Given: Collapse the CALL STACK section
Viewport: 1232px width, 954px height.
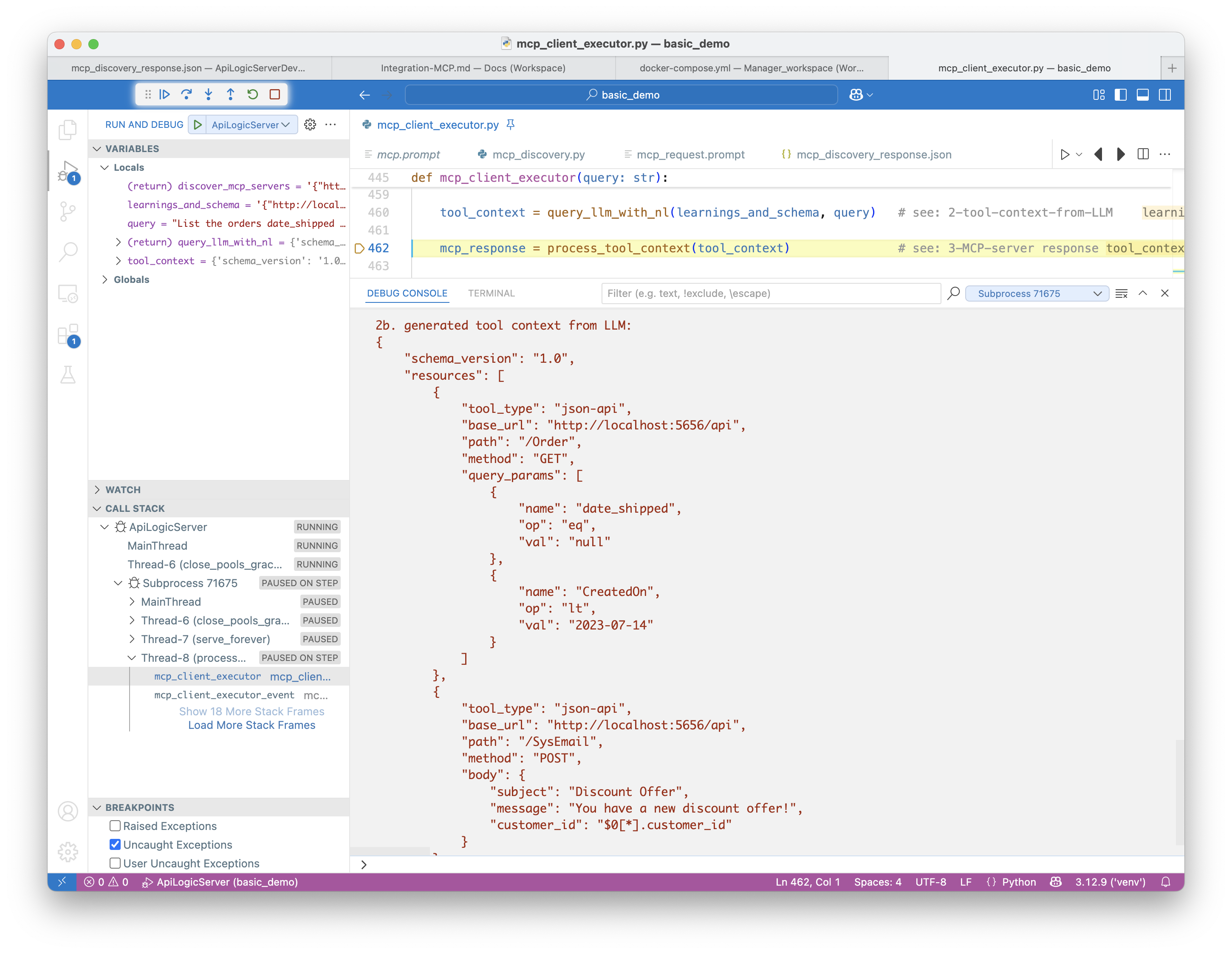Looking at the screenshot, I should point(97,508).
